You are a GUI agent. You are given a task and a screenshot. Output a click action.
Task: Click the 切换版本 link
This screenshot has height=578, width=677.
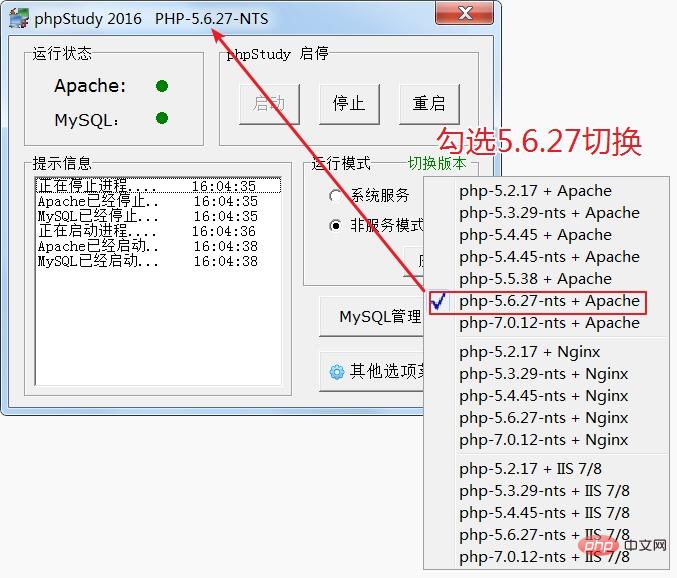(437, 163)
